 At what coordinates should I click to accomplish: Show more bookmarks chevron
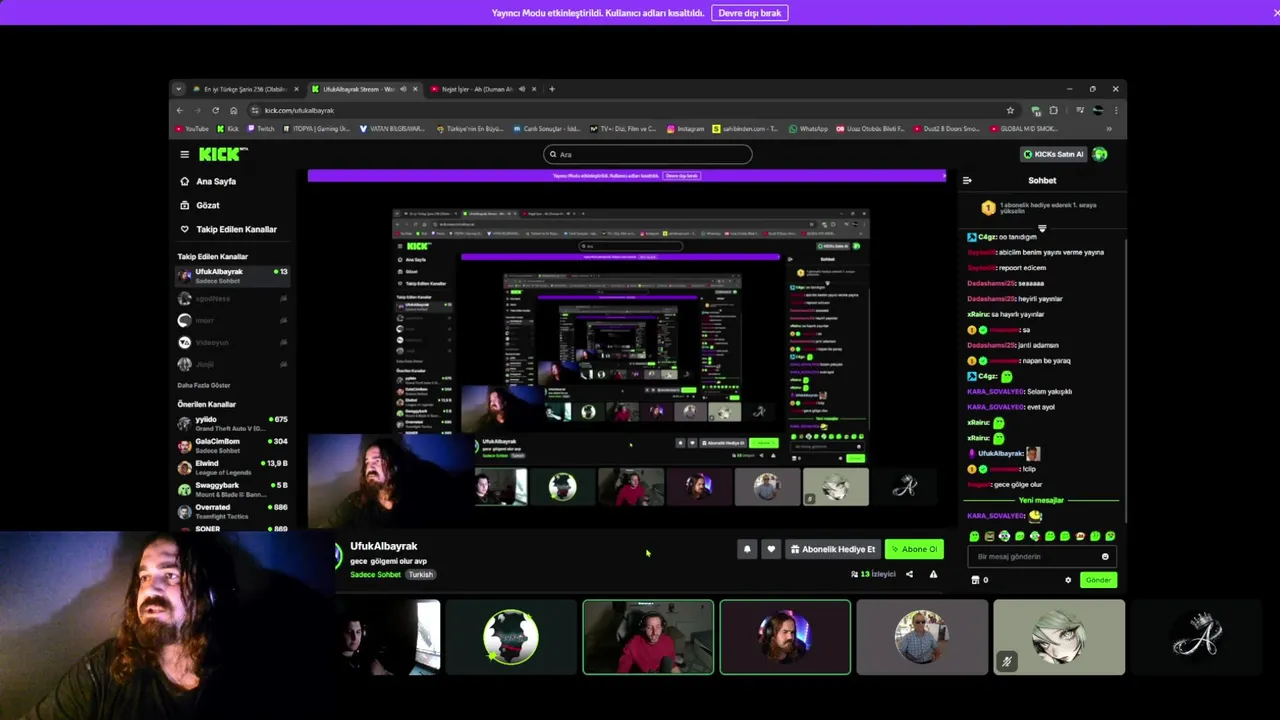(1109, 129)
